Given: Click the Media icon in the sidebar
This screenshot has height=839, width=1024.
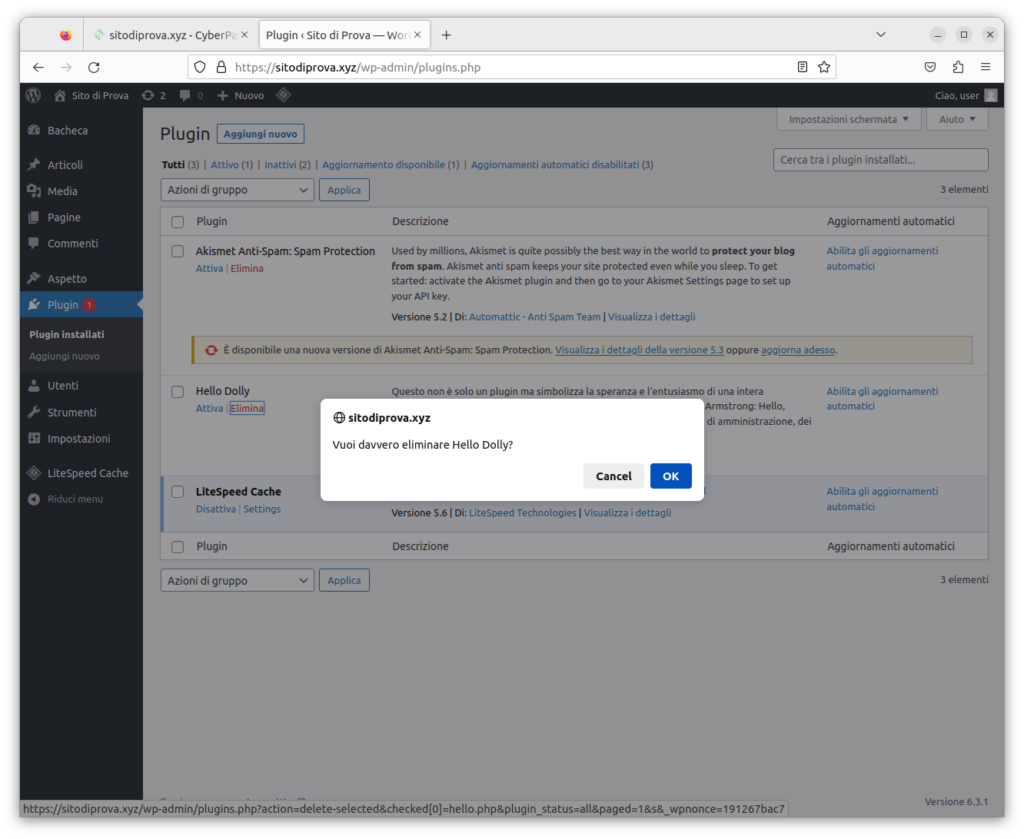Looking at the screenshot, I should tap(34, 191).
